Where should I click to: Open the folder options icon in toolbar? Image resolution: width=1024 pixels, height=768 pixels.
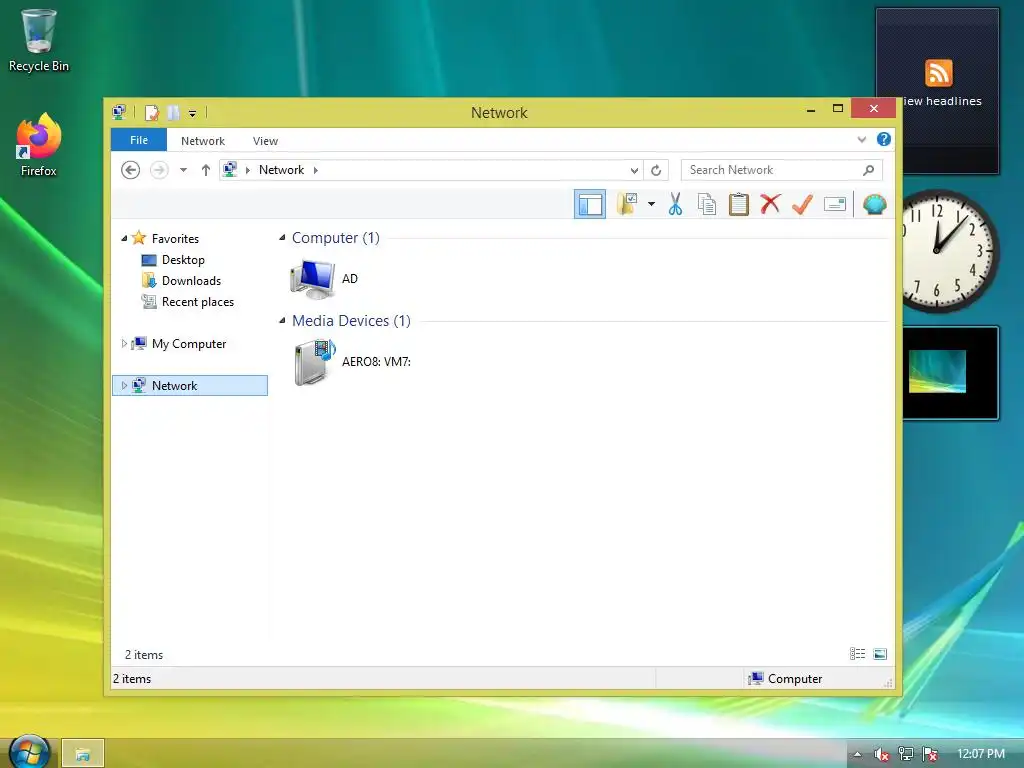[x=627, y=204]
